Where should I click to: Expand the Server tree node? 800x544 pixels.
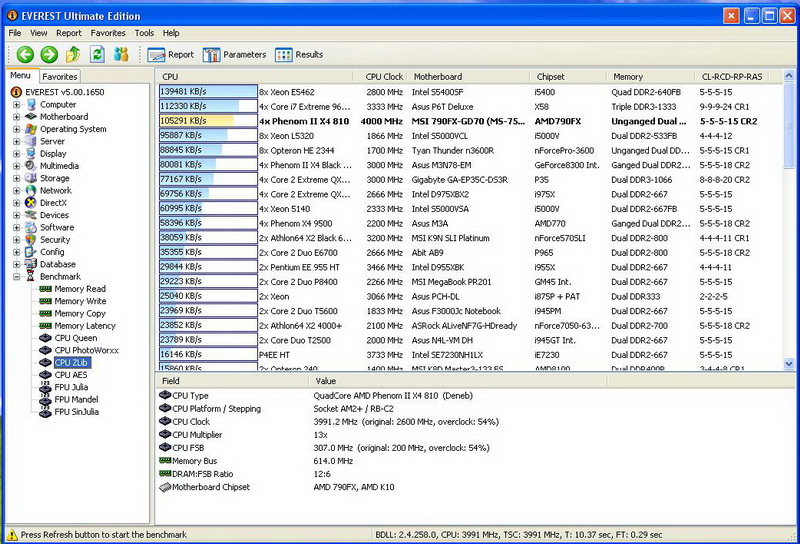point(16,141)
